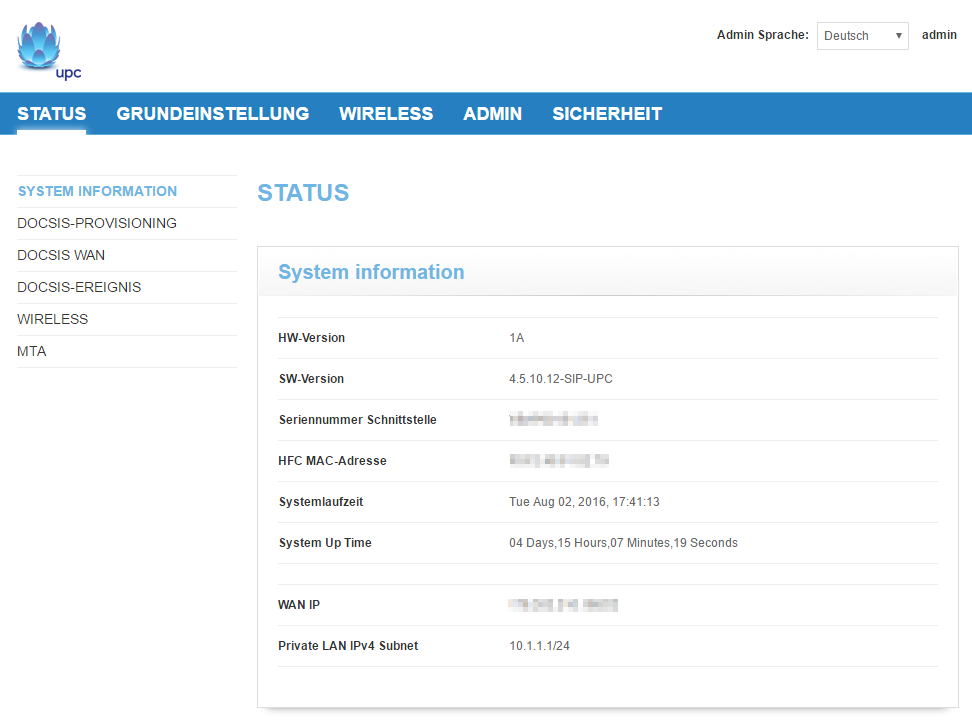Viewport: 972px width, 725px height.
Task: Click the admin user link
Action: tap(939, 35)
